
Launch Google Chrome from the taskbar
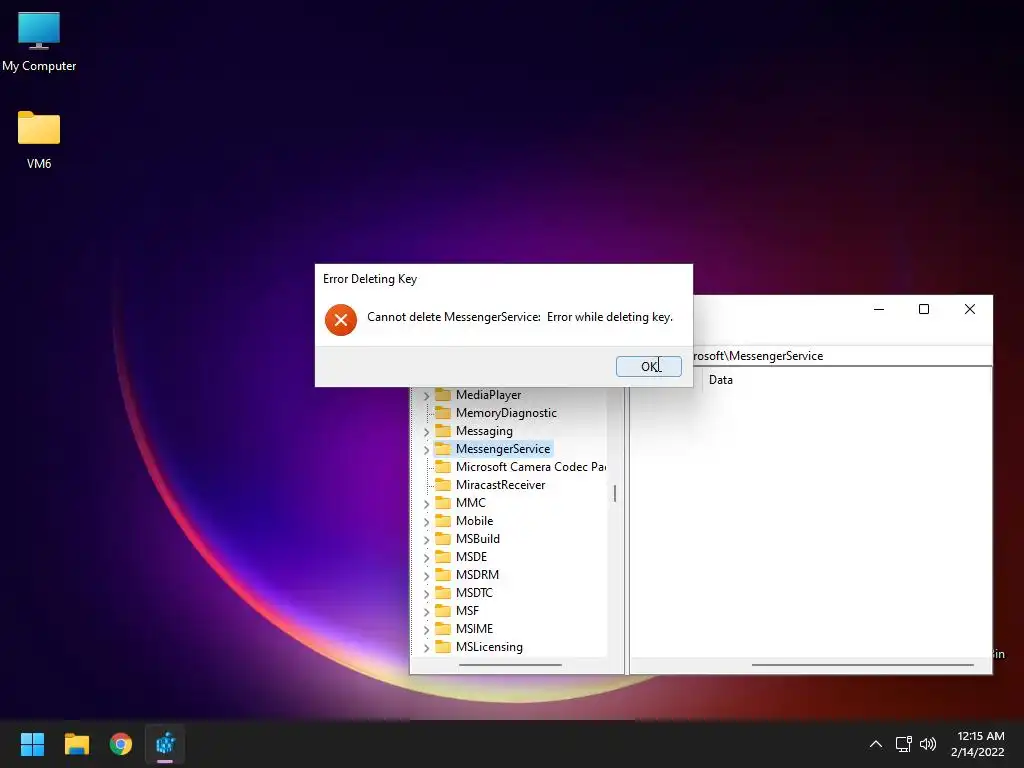tap(121, 744)
